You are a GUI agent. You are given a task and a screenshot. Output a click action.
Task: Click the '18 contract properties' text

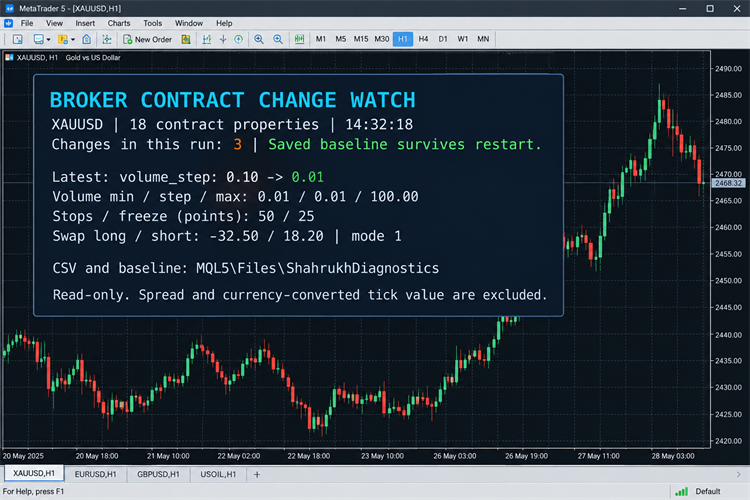click(x=224, y=124)
